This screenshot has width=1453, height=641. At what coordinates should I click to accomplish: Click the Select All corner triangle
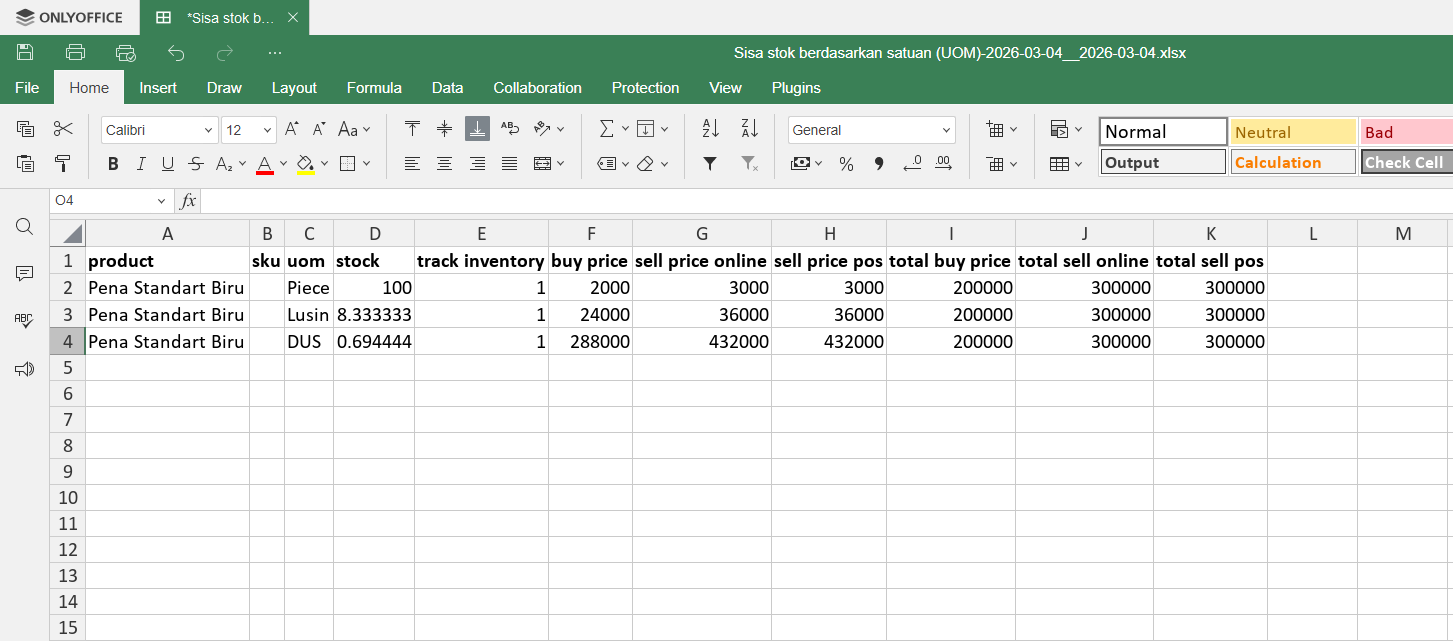pos(68,234)
